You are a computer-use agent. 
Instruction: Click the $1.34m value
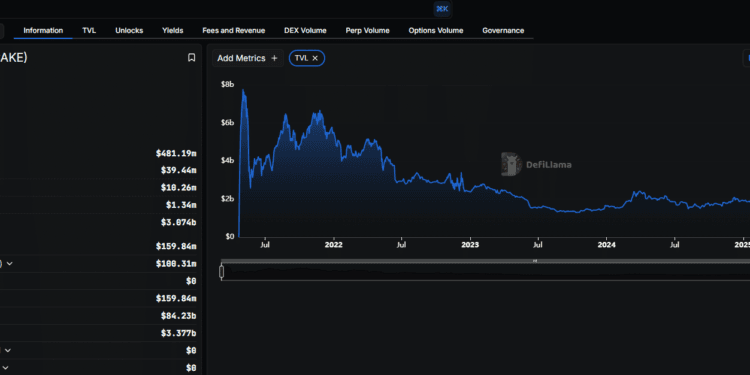pos(181,205)
